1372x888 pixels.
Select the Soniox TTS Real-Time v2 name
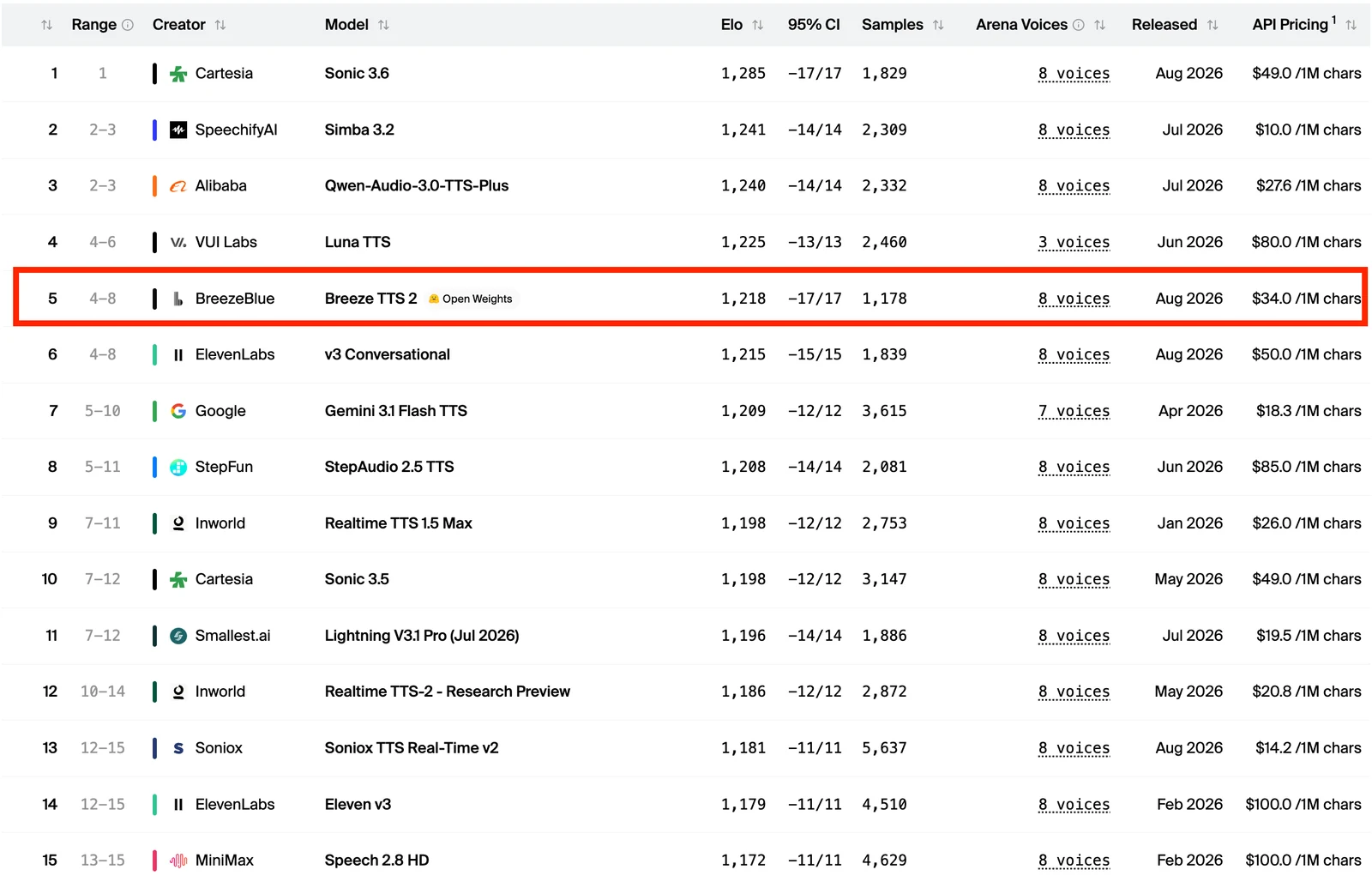coord(412,748)
